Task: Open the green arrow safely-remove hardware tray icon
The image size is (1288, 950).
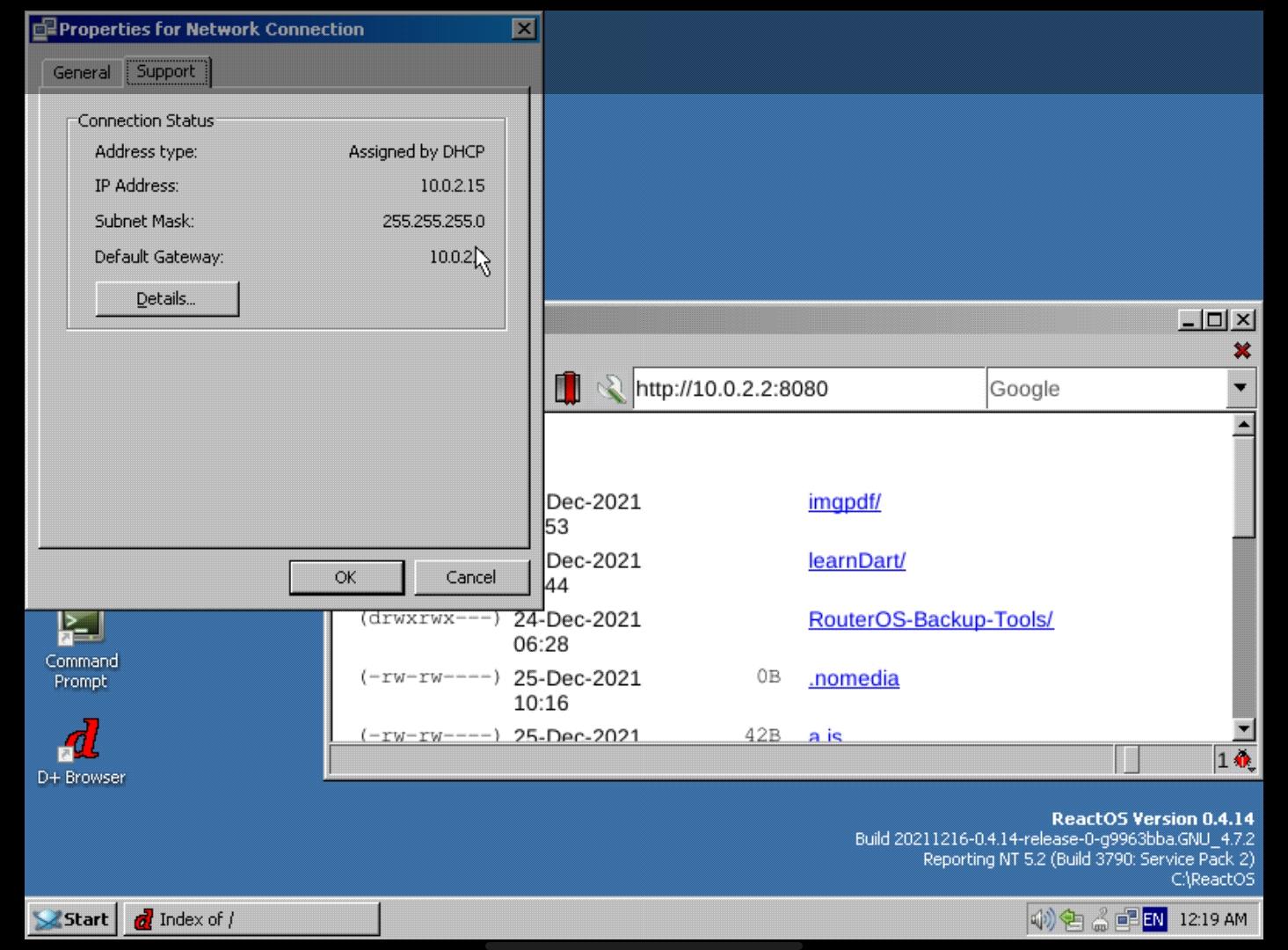Action: coord(1071,920)
